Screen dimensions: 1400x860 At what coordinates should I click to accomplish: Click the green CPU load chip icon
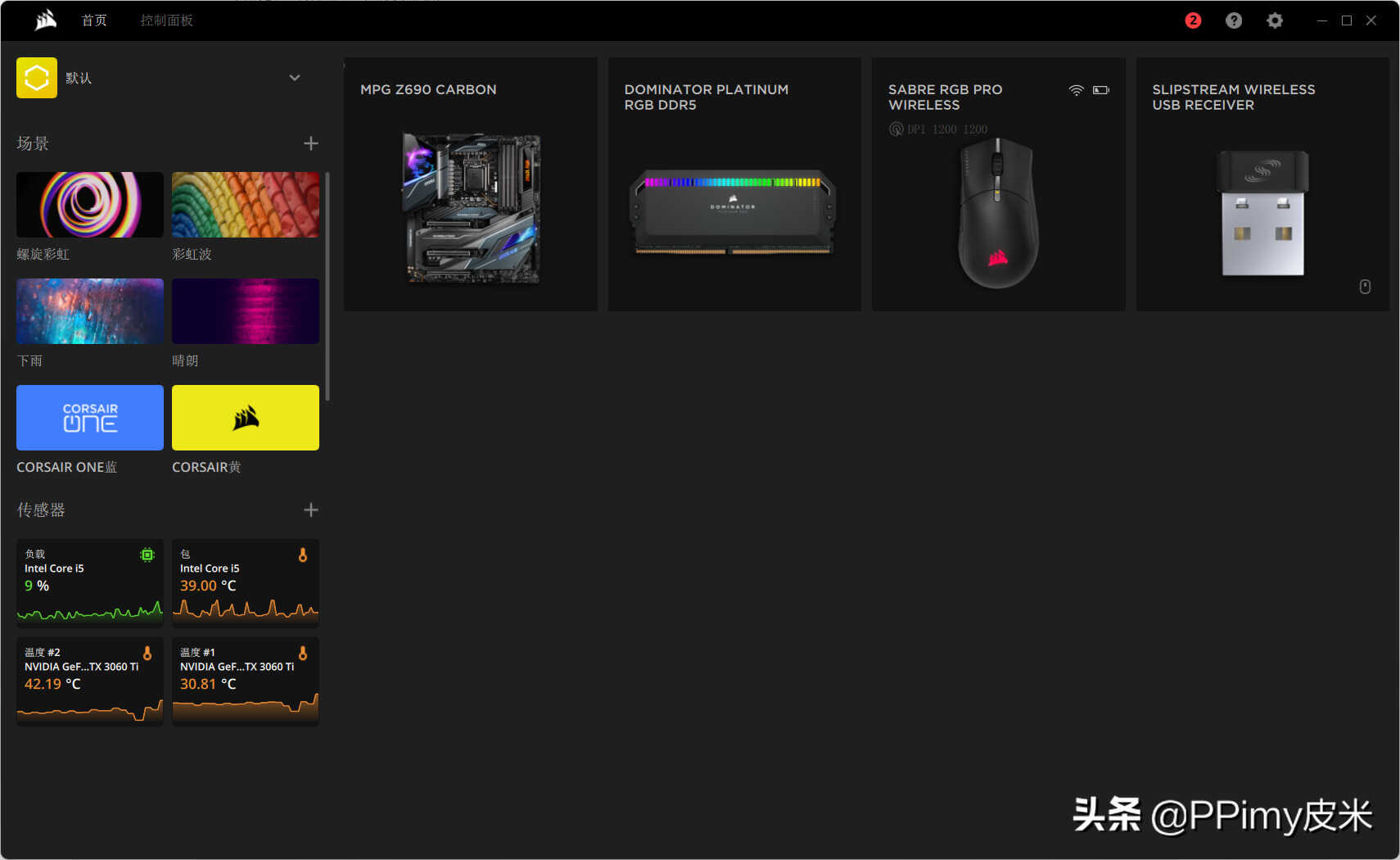pos(147,555)
